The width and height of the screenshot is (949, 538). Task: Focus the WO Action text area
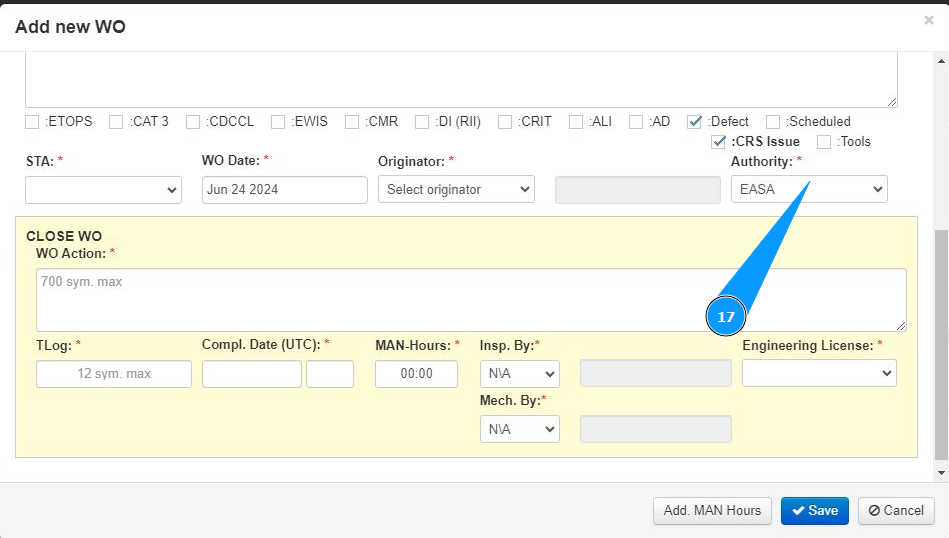click(471, 299)
